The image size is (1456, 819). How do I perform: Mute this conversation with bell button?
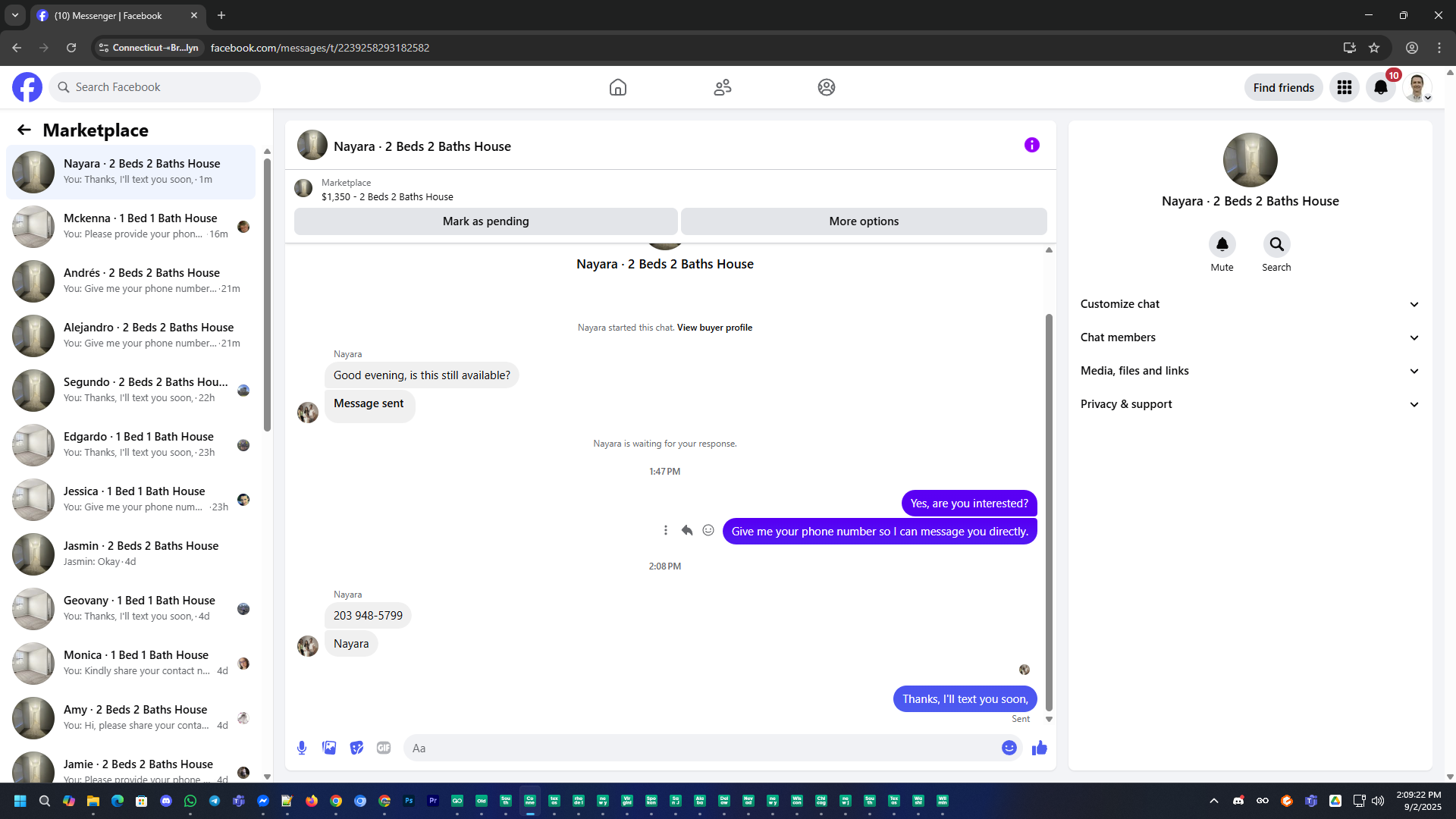pos(1222,244)
